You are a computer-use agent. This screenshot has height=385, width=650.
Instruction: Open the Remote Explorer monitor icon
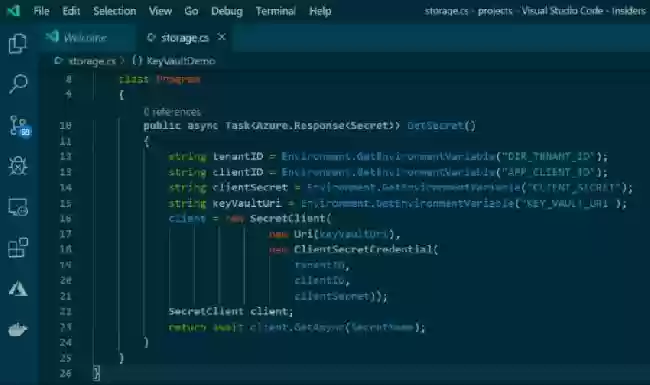pos(18,206)
